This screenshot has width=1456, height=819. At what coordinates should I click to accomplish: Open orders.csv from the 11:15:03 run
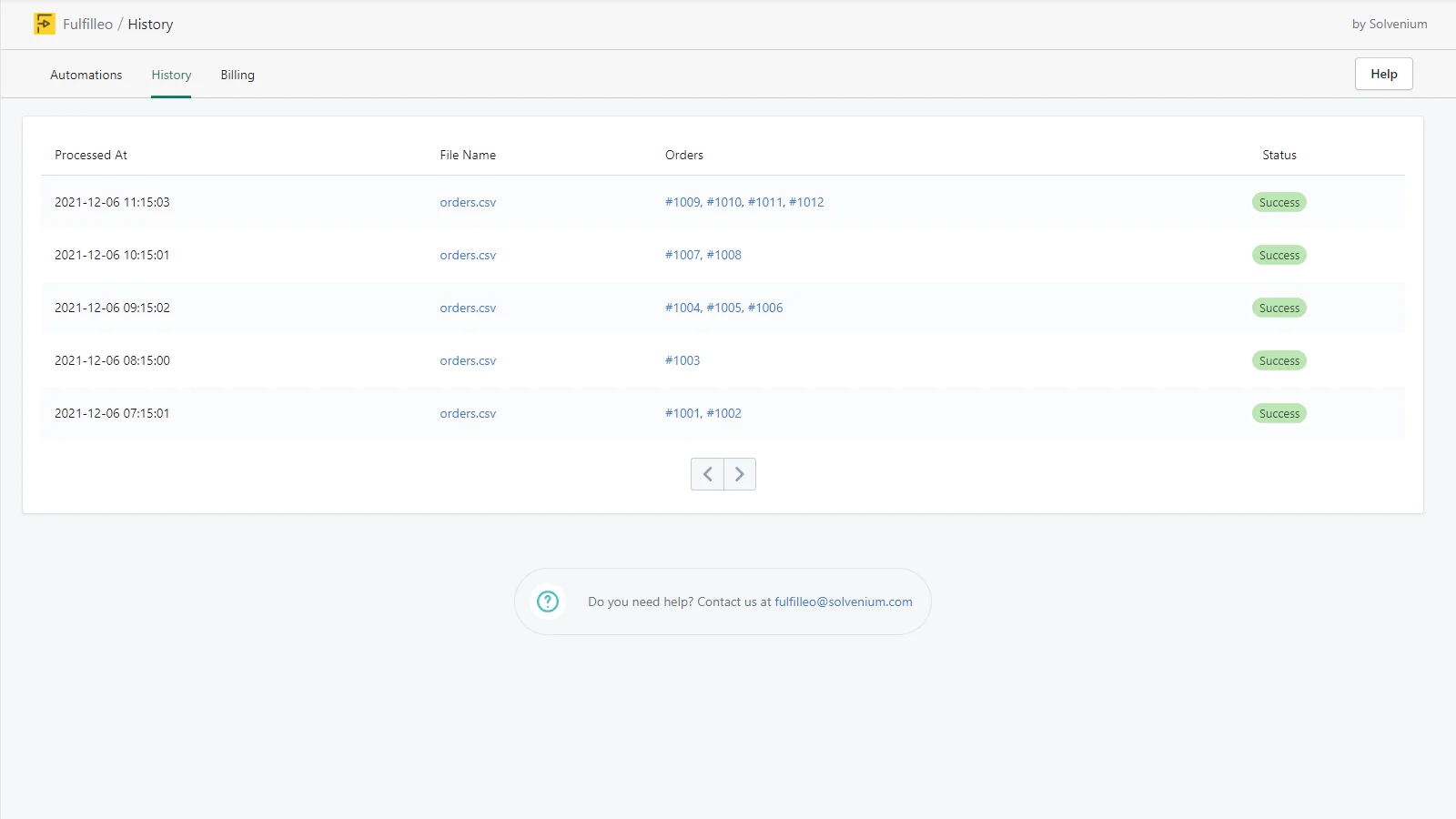(468, 202)
